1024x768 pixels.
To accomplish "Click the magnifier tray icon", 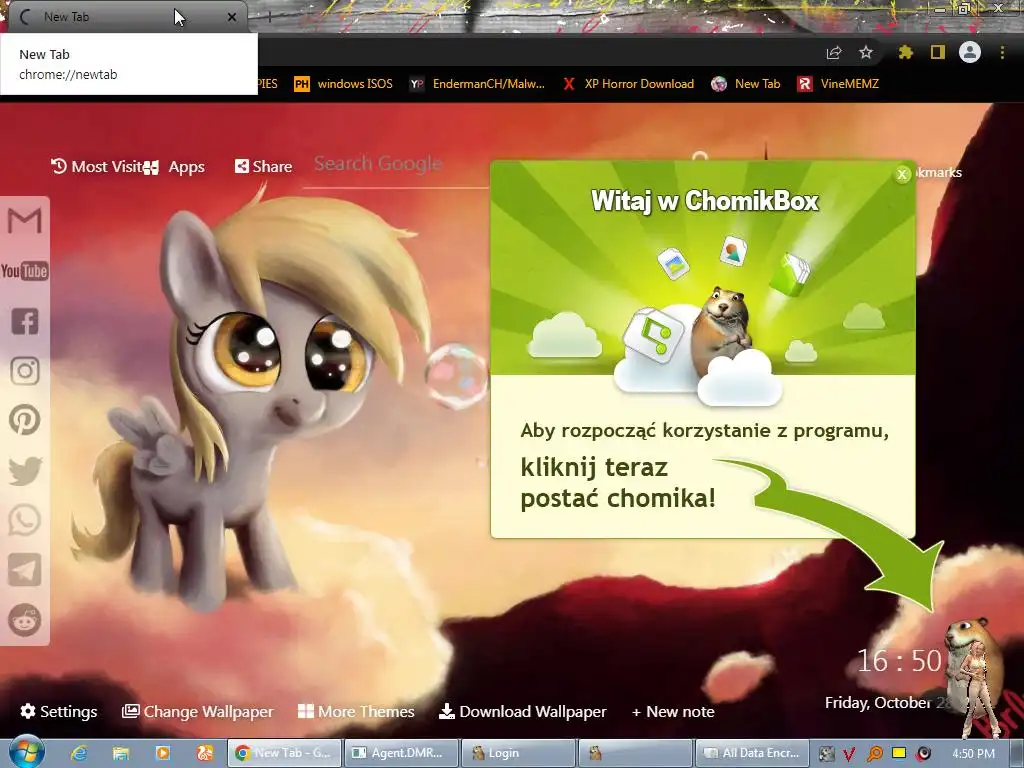I will point(874,754).
